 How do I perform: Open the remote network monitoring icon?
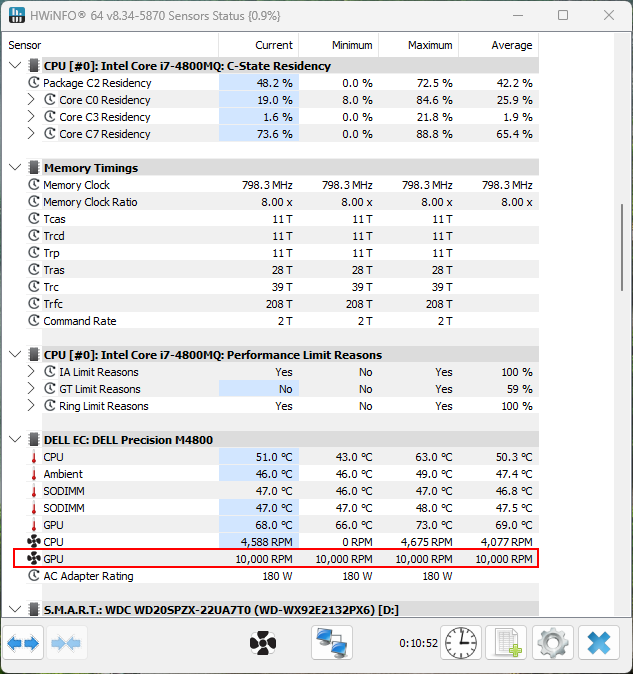coord(332,643)
